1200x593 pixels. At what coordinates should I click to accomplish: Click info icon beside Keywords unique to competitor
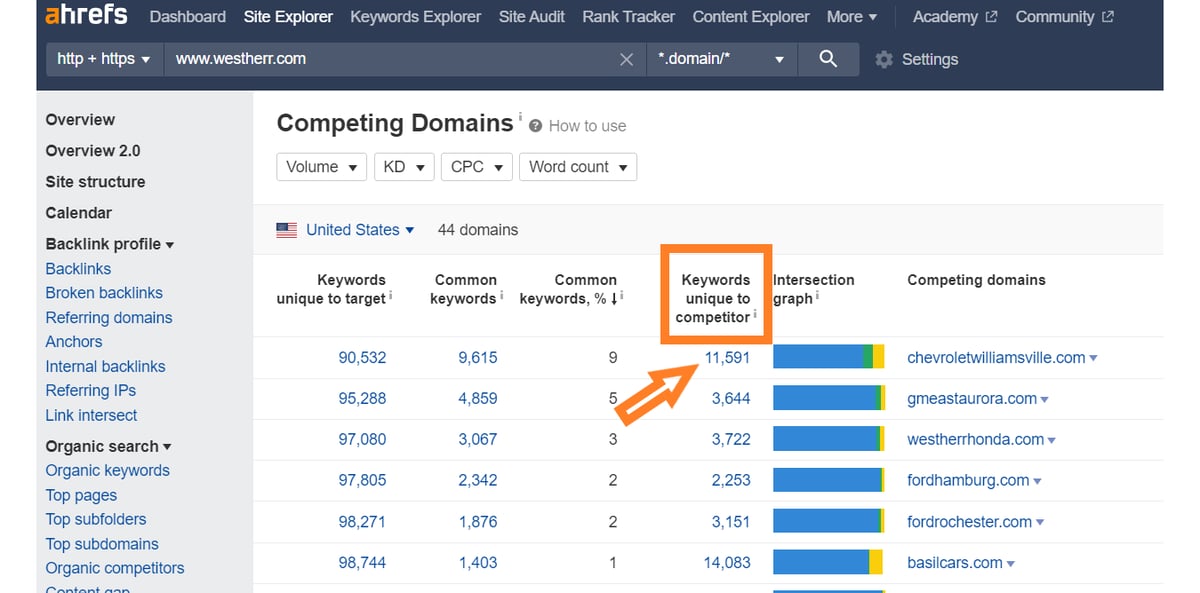point(755,314)
